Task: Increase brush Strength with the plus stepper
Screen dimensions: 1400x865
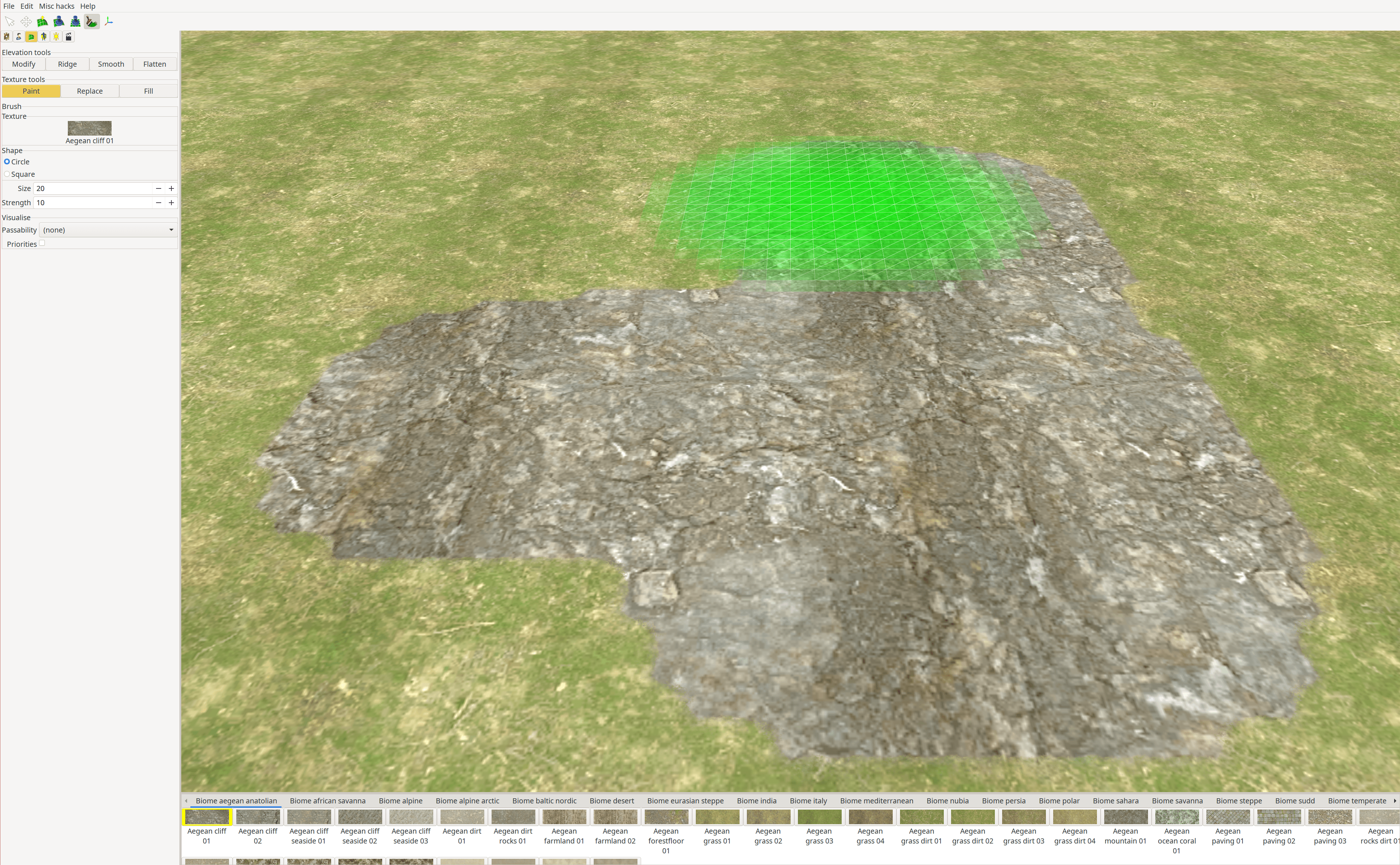Action: tap(171, 203)
